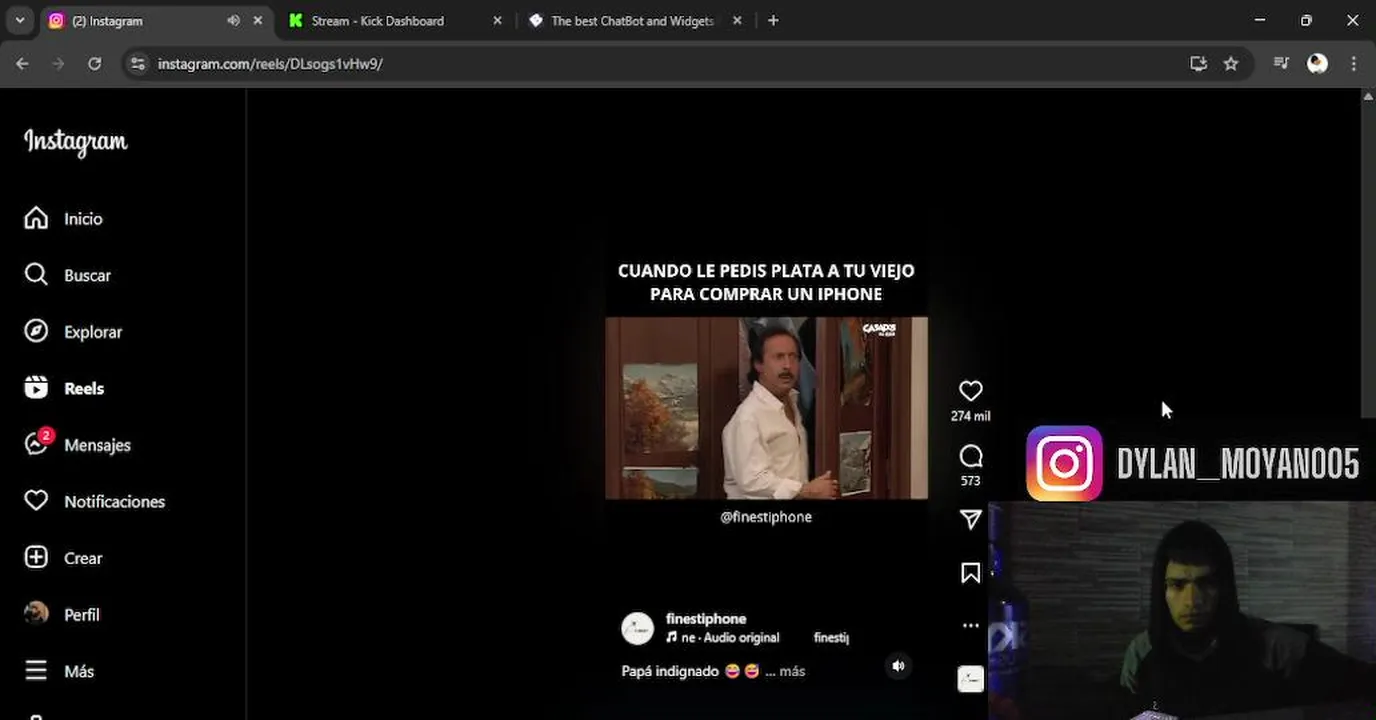Image resolution: width=1376 pixels, height=720 pixels.
Task: Open the Chrome profile avatar
Action: (x=1318, y=64)
